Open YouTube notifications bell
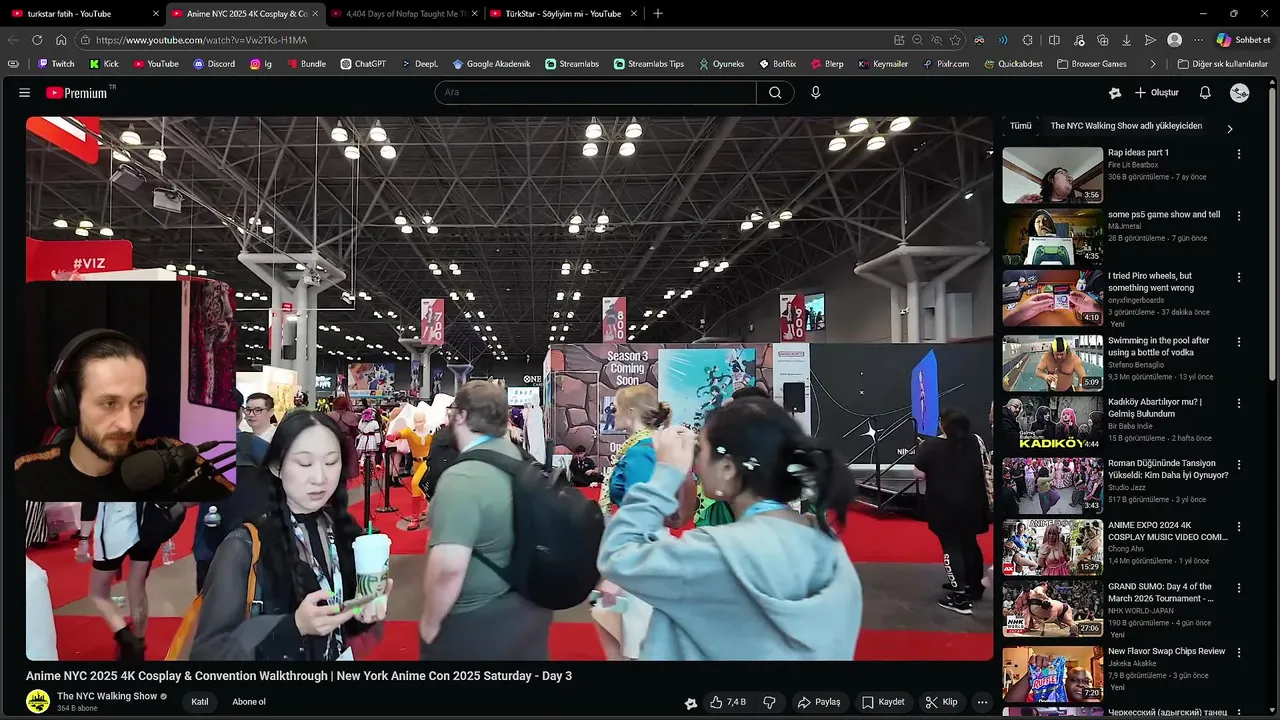Image resolution: width=1280 pixels, height=720 pixels. [1205, 92]
